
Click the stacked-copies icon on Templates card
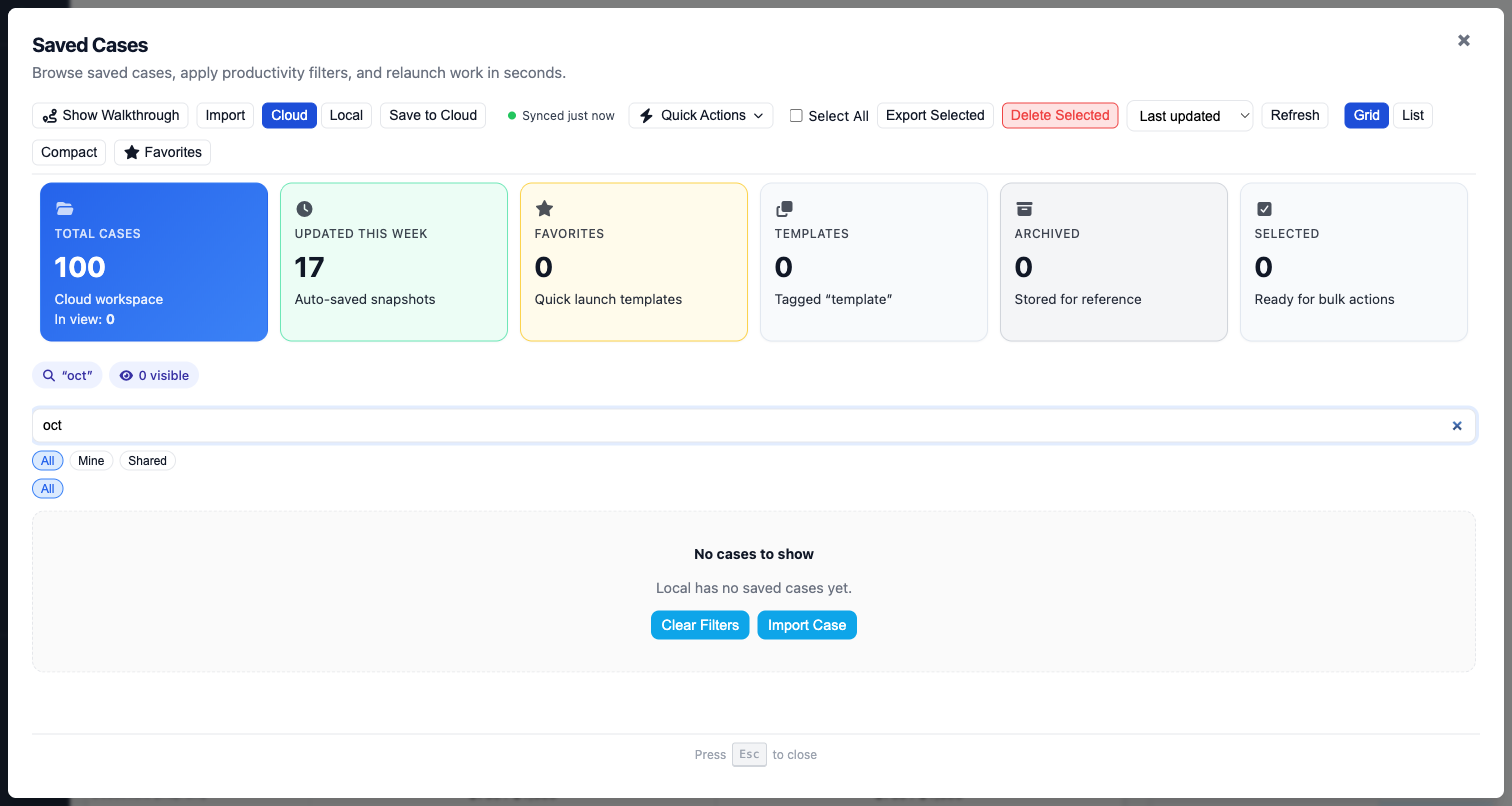[784, 208]
